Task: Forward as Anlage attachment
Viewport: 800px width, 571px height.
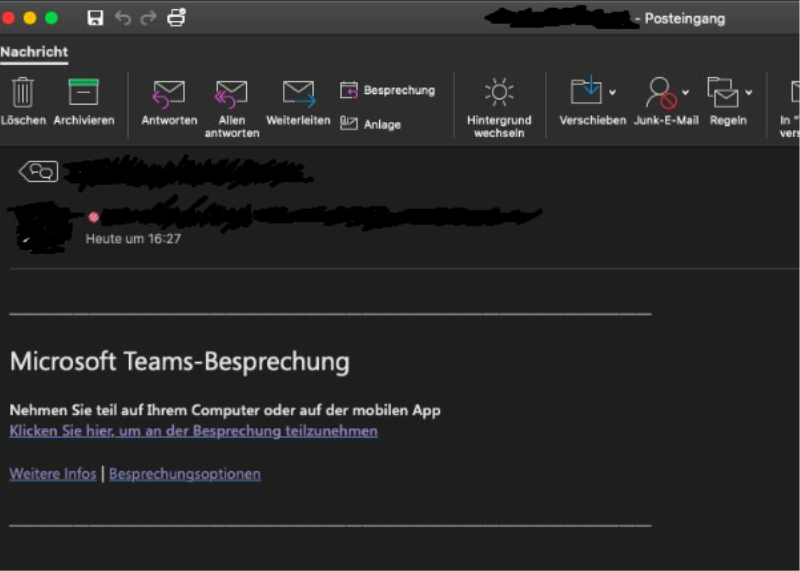Action: [x=370, y=124]
